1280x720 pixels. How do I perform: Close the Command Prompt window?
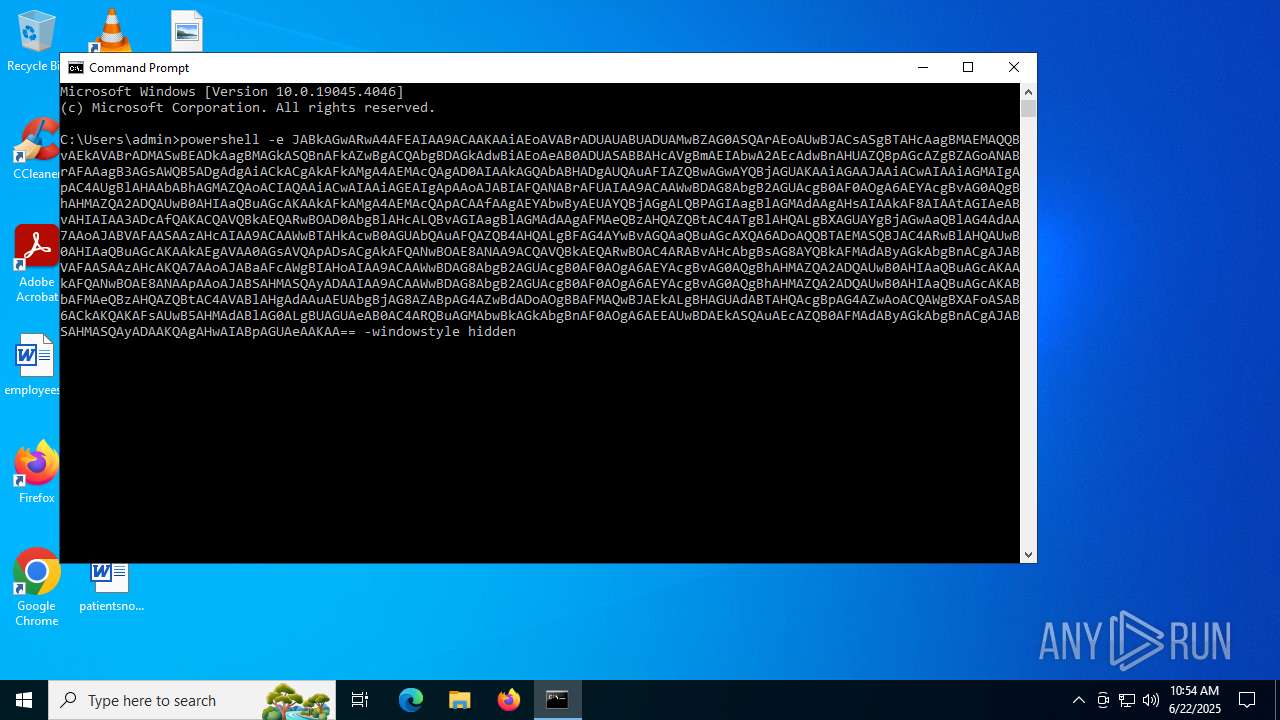click(x=1014, y=67)
